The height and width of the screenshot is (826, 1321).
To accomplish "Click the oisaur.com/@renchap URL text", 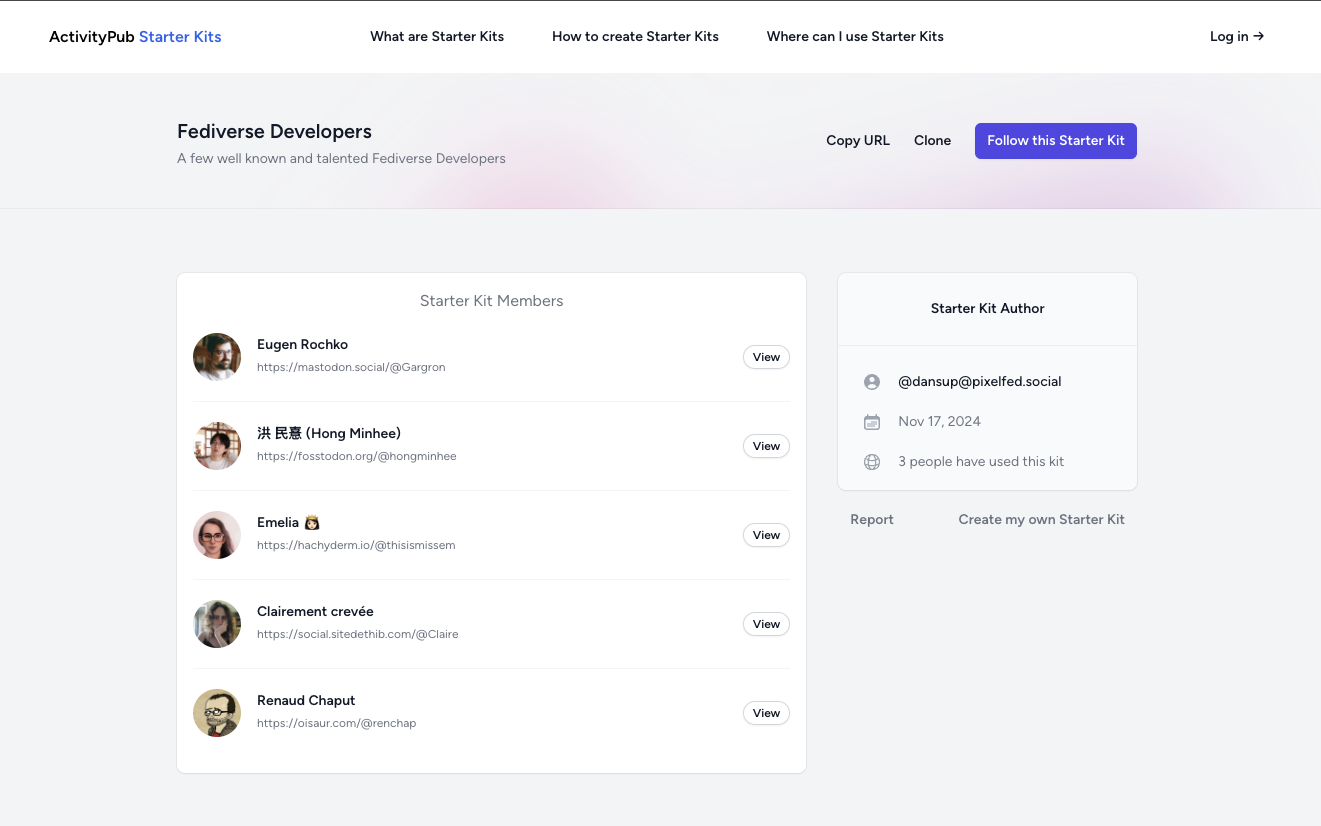I will (336, 724).
